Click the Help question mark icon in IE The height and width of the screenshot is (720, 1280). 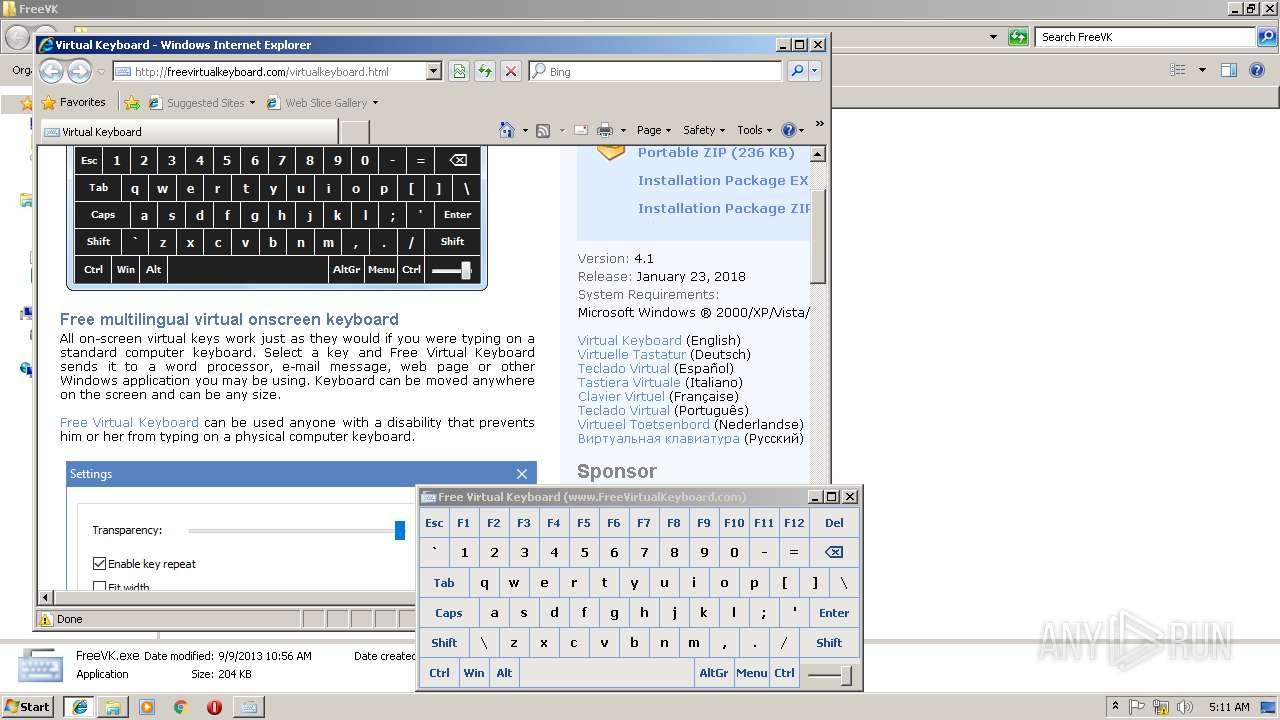[788, 130]
